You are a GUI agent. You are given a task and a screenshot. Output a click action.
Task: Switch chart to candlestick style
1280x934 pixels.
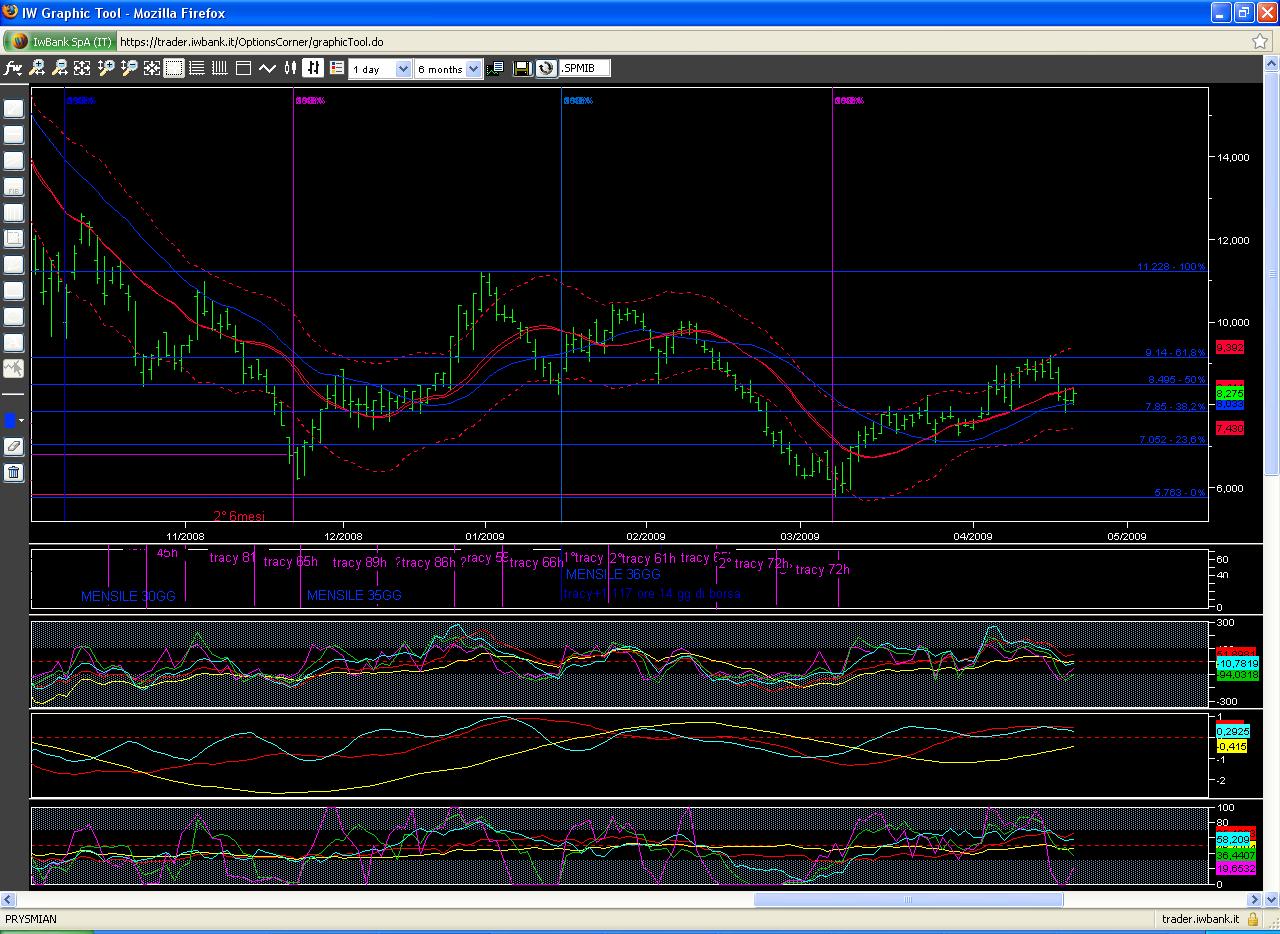click(290, 68)
